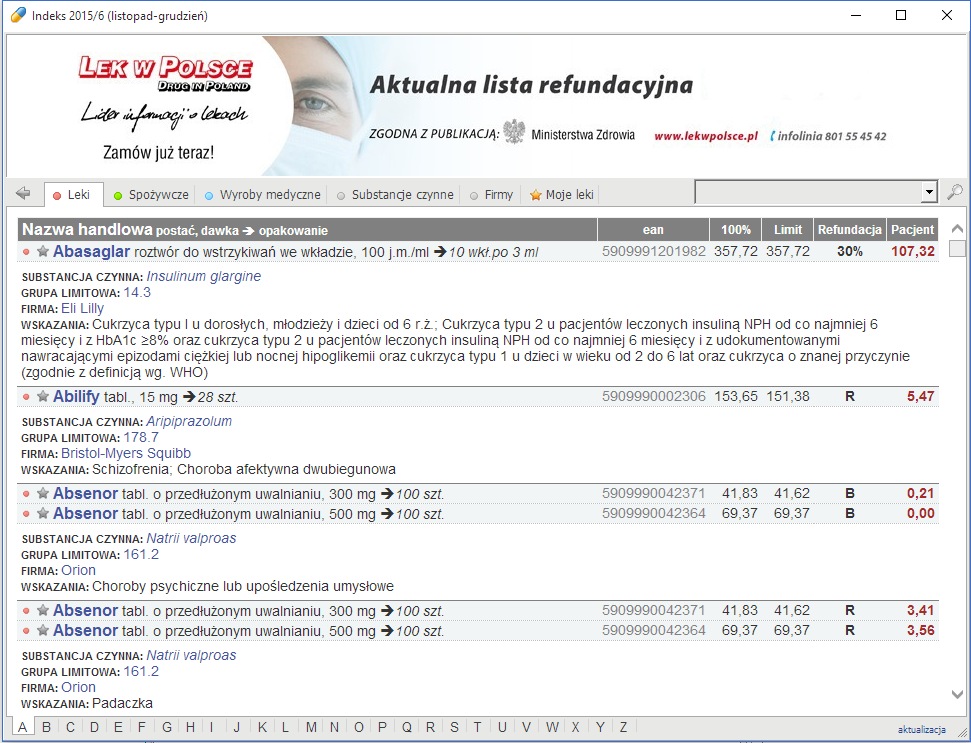Star Abilify 15 mg as favorite
971x743 pixels.
(x=43, y=396)
